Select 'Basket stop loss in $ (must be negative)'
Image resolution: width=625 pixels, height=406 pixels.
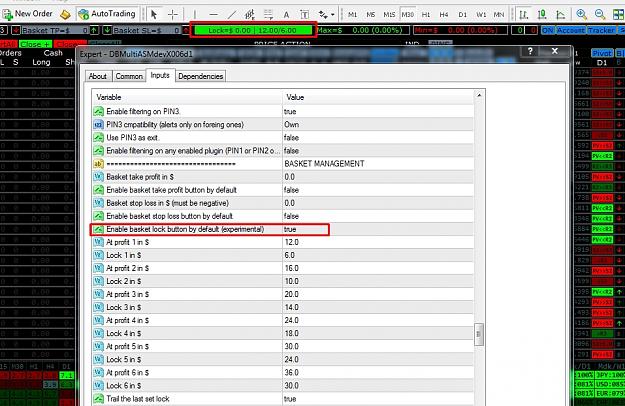point(283,203)
